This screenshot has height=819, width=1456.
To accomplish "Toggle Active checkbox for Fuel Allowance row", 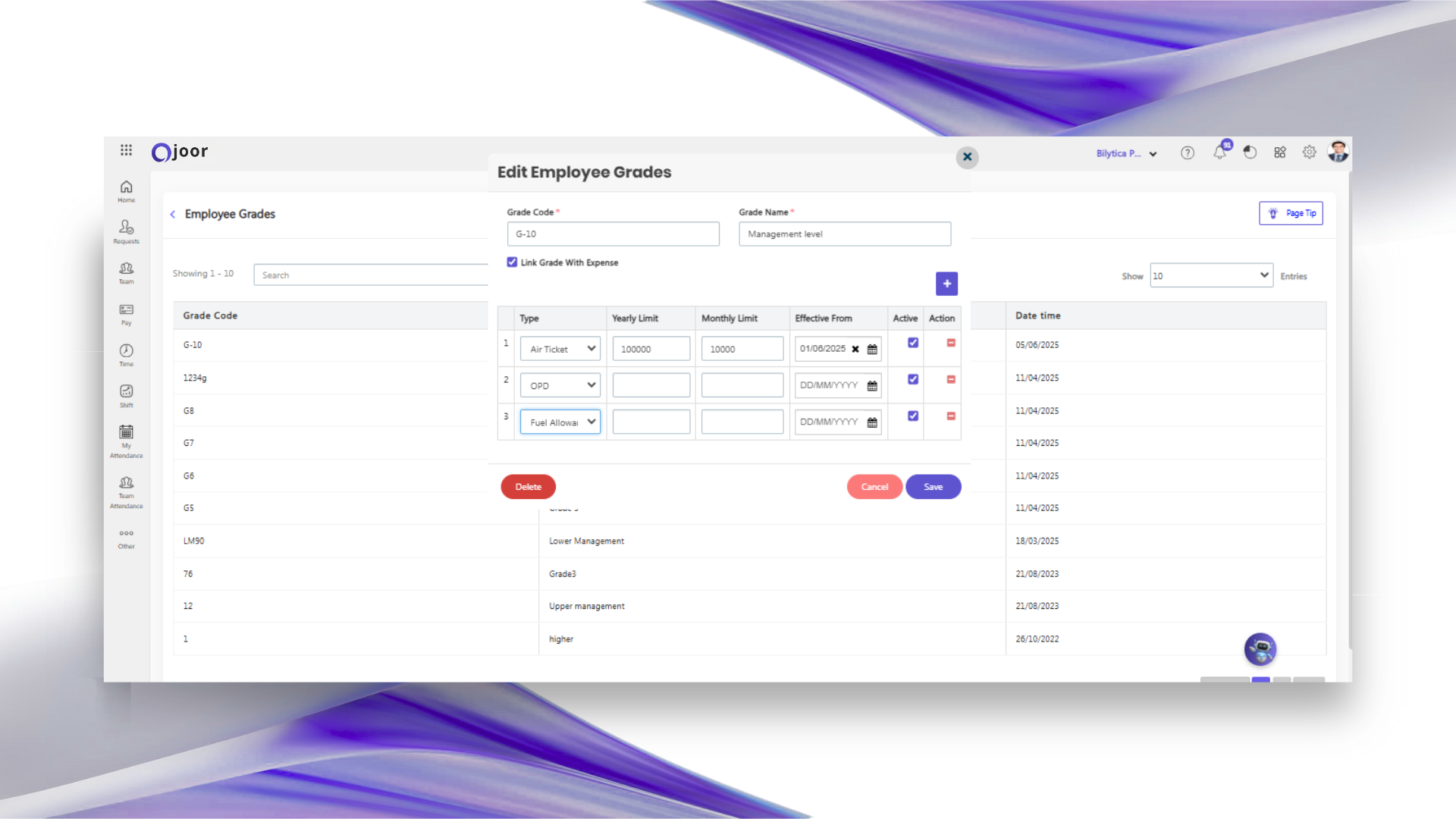I will click(x=913, y=416).
